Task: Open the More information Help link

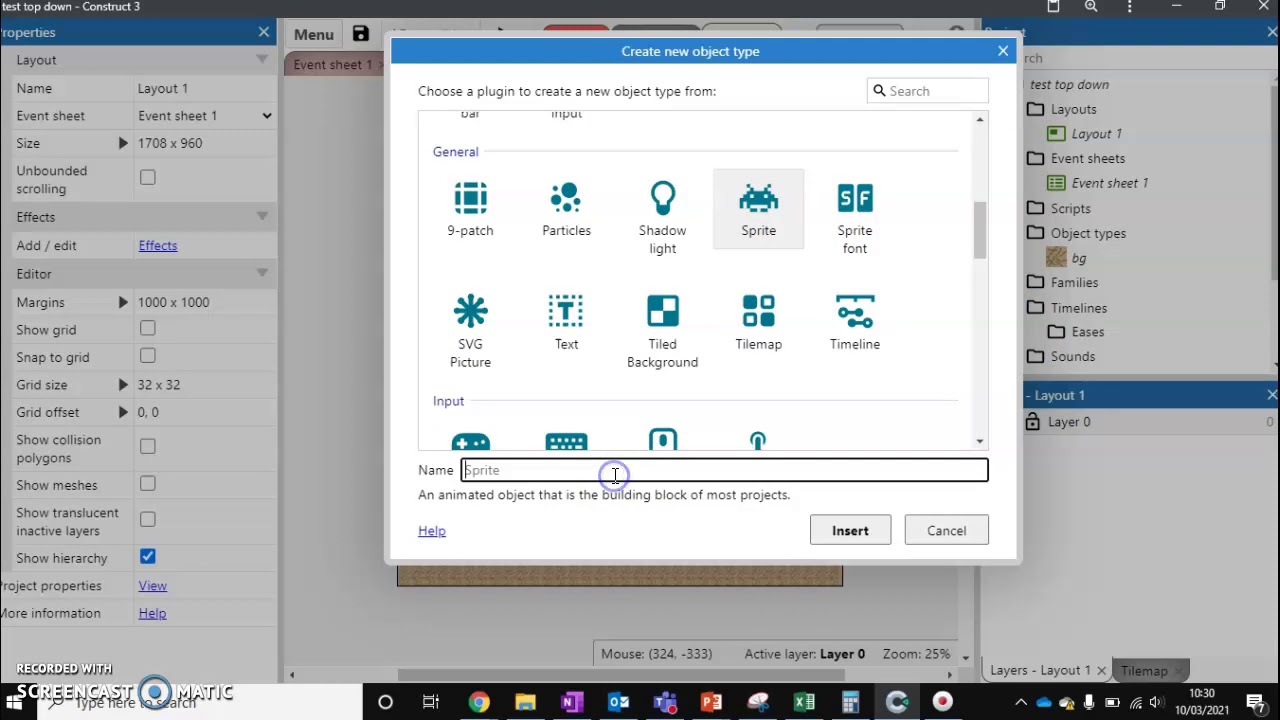Action: tap(152, 613)
